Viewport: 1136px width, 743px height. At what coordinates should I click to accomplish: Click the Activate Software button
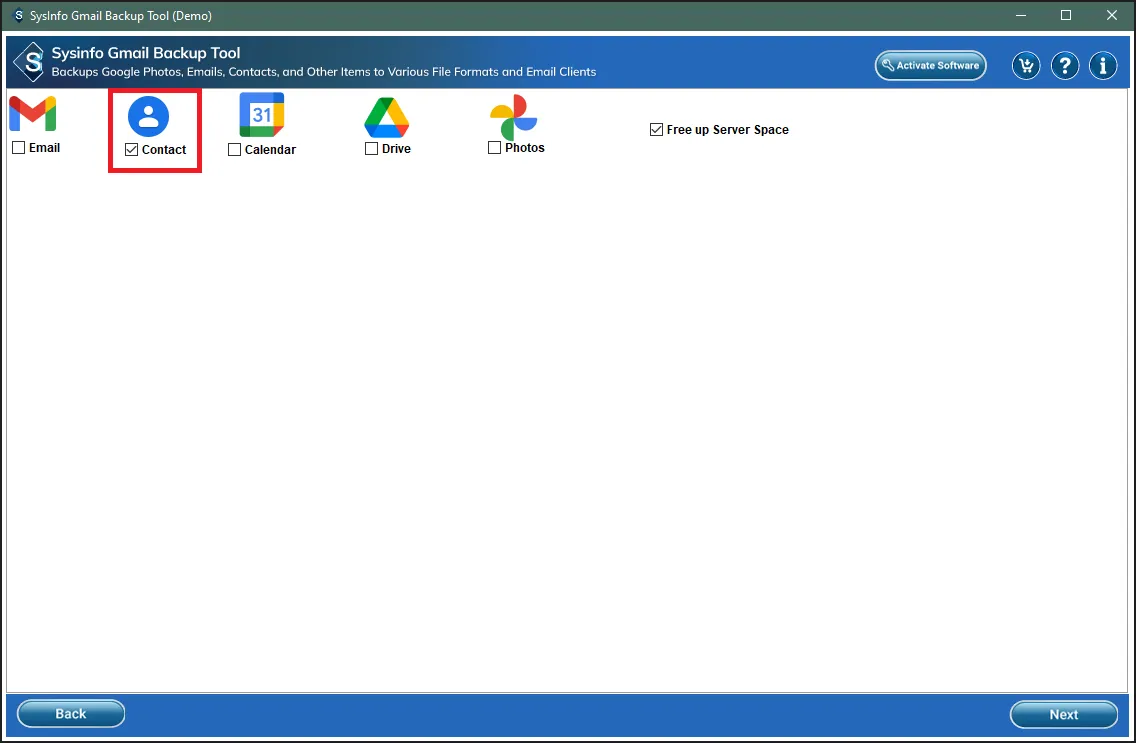(930, 65)
